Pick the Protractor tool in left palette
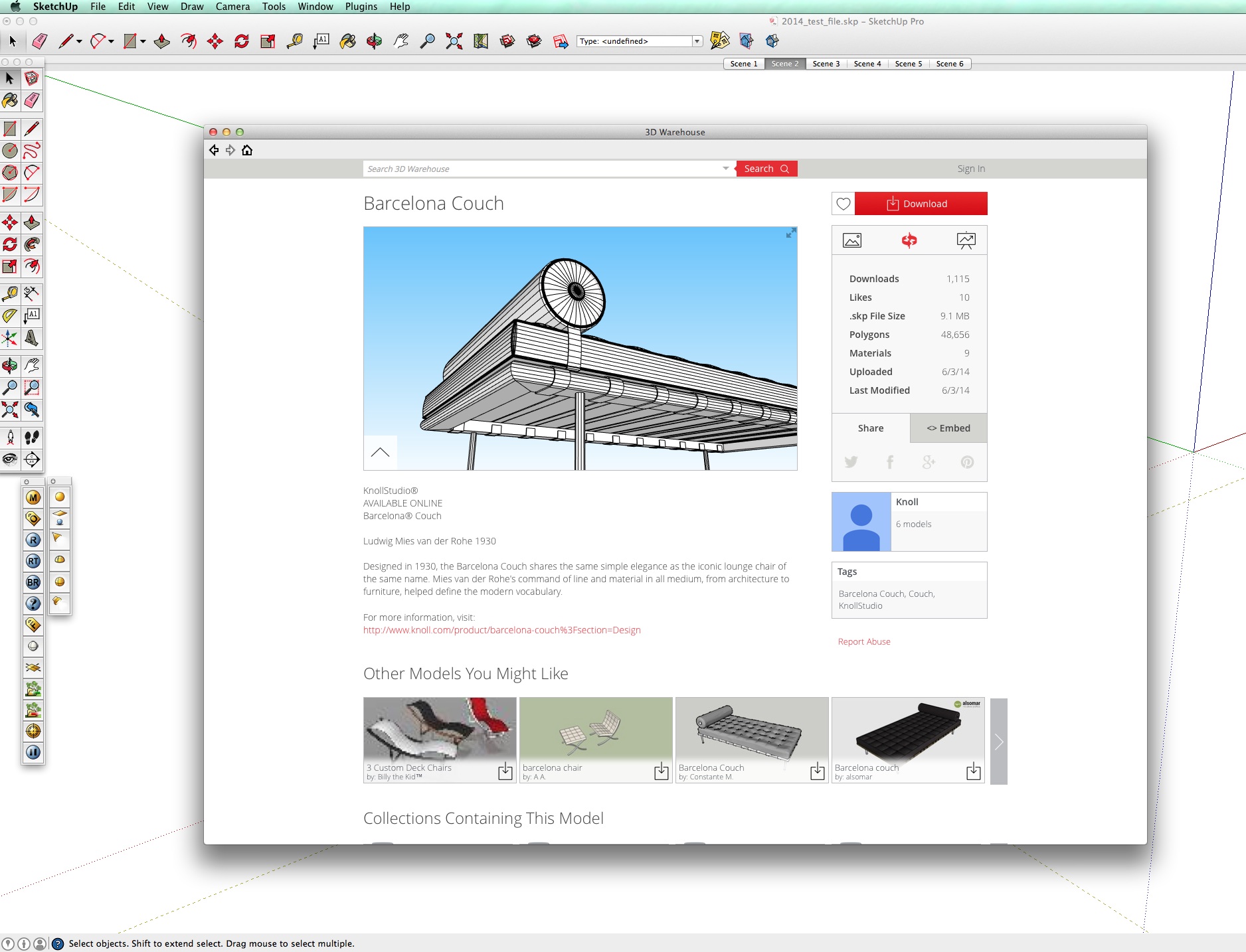1246x952 pixels. [10, 316]
